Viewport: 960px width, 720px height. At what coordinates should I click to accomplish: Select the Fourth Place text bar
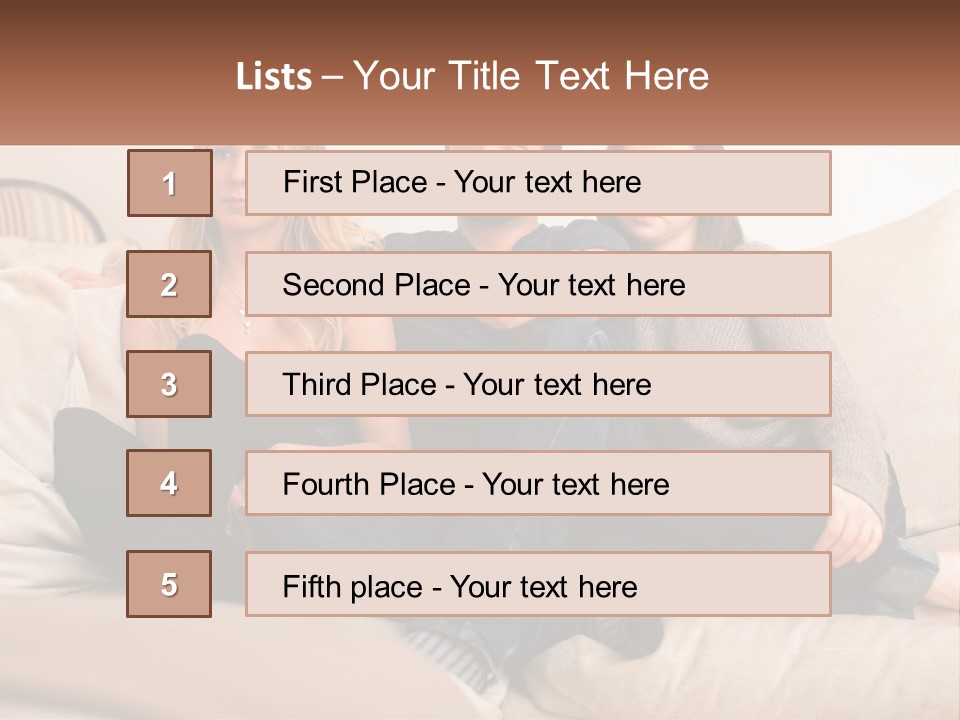(538, 483)
